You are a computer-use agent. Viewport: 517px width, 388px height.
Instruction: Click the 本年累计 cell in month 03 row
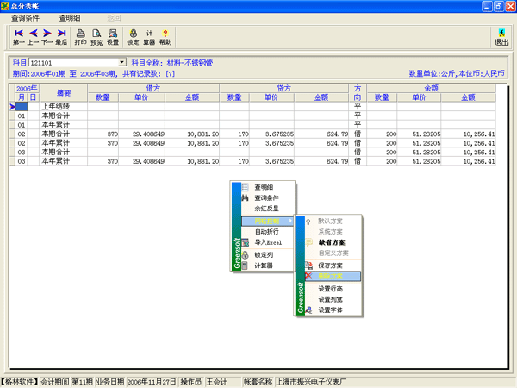[x=63, y=161]
